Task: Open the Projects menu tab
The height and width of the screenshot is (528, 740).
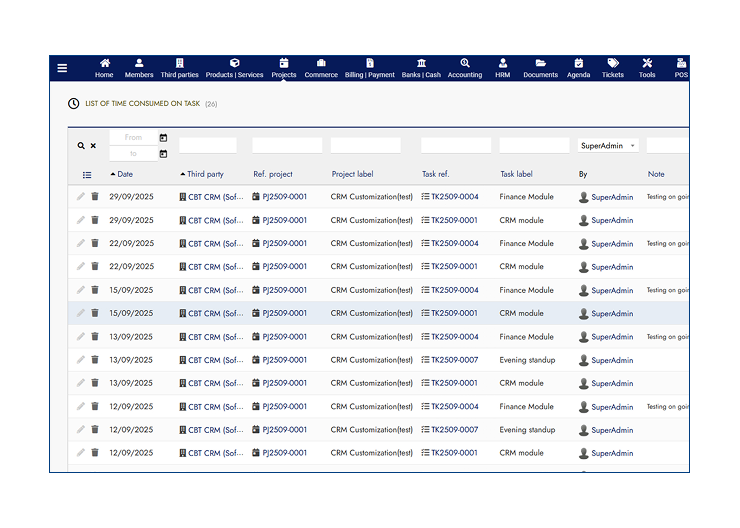Action: point(284,68)
